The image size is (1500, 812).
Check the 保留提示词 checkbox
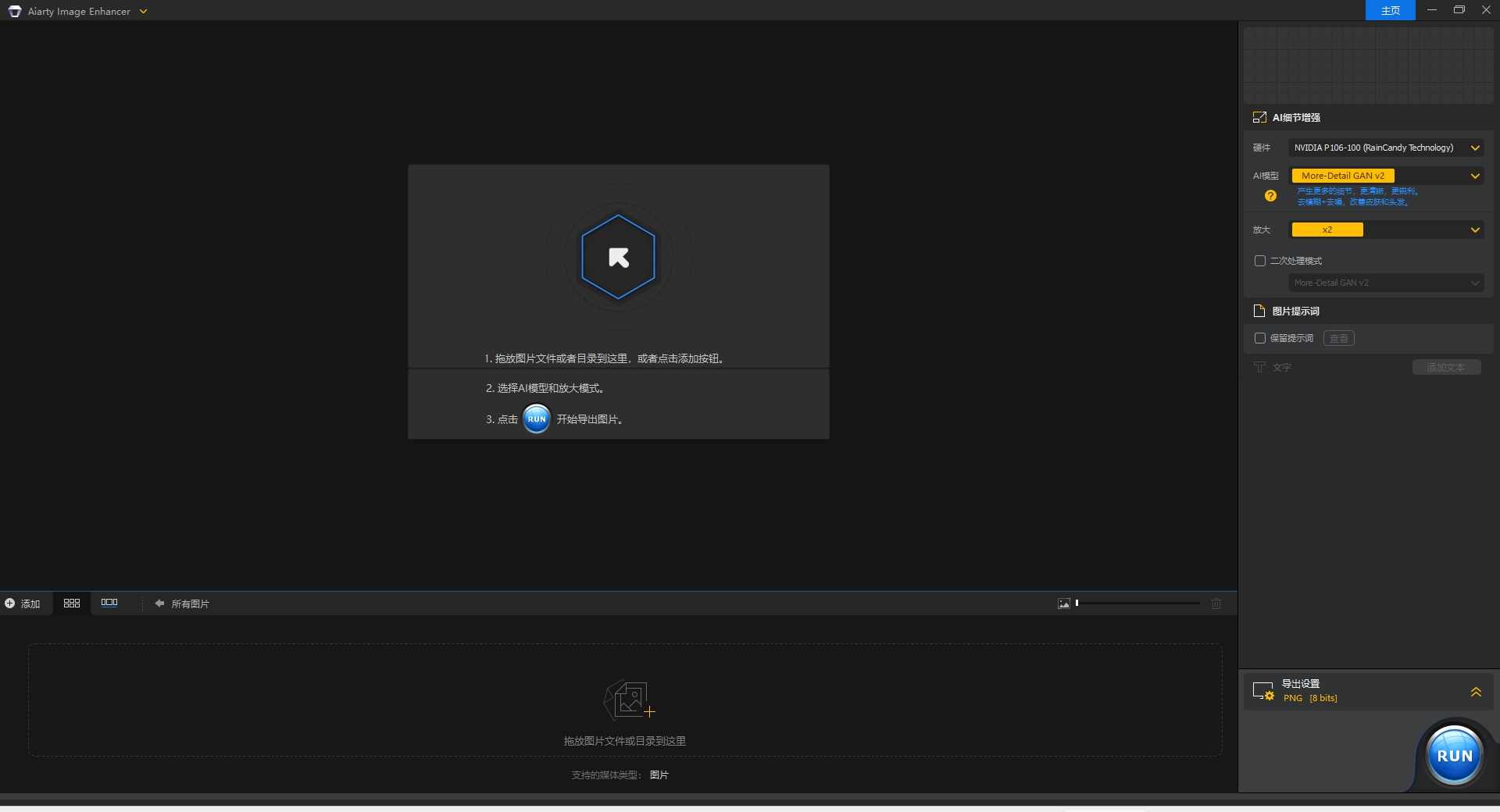[1259, 338]
